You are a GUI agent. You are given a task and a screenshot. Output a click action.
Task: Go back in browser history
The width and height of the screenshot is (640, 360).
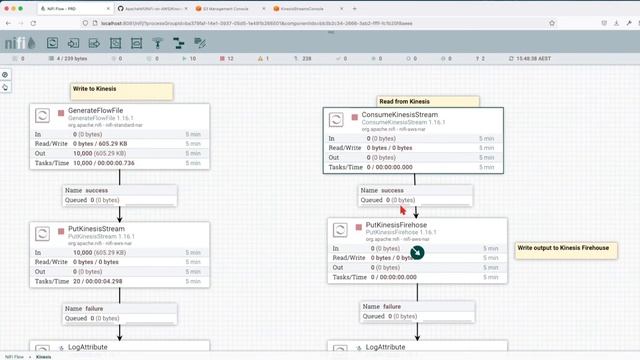[9, 23]
